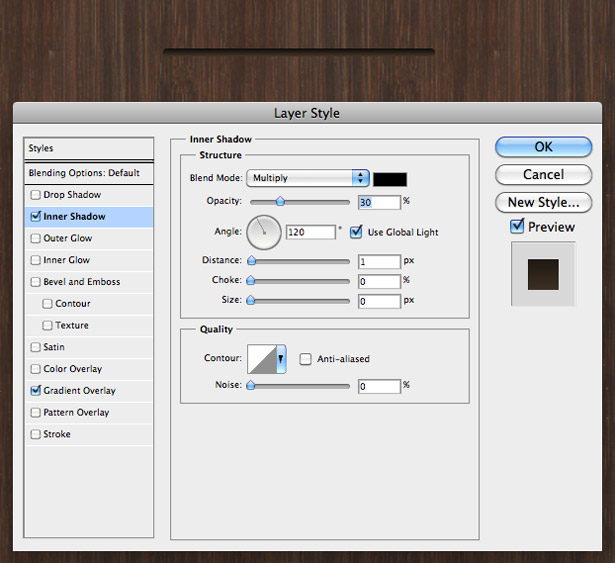The width and height of the screenshot is (615, 563).
Task: Toggle the Preview checkbox
Action: (517, 226)
